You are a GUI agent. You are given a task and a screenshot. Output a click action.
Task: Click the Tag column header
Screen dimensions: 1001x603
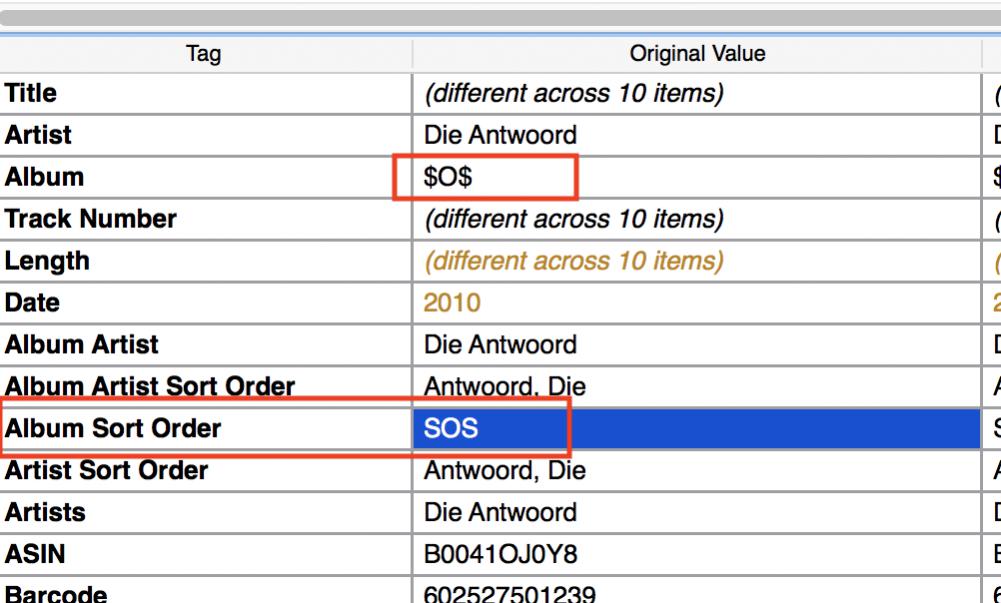pyautogui.click(x=204, y=54)
